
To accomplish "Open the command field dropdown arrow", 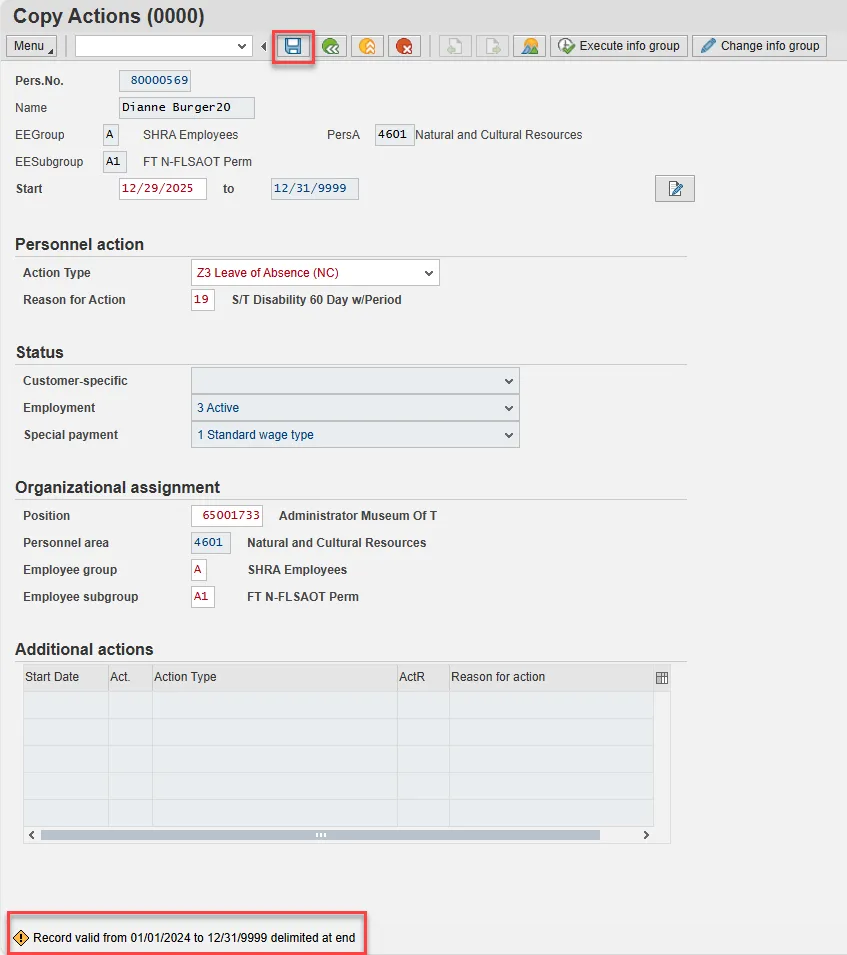I will tap(242, 46).
